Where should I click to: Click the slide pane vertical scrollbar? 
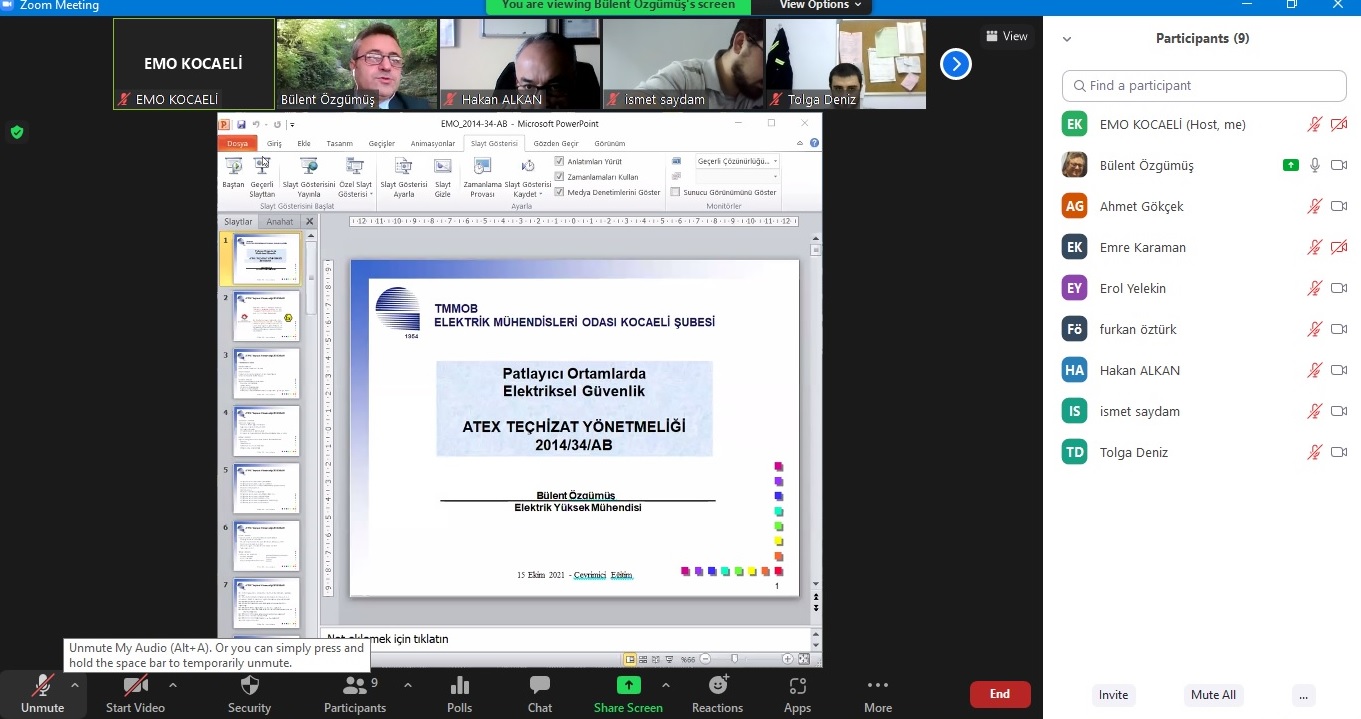click(816, 420)
